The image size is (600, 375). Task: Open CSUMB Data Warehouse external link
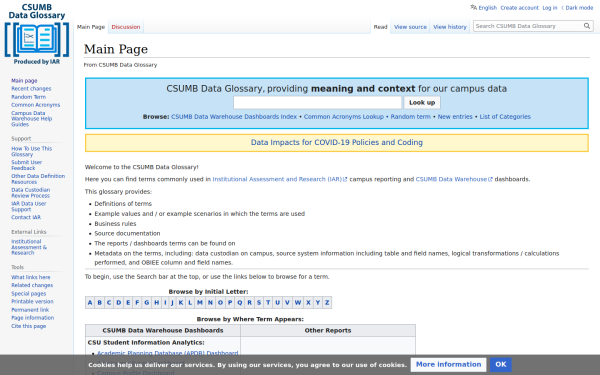coord(454,179)
